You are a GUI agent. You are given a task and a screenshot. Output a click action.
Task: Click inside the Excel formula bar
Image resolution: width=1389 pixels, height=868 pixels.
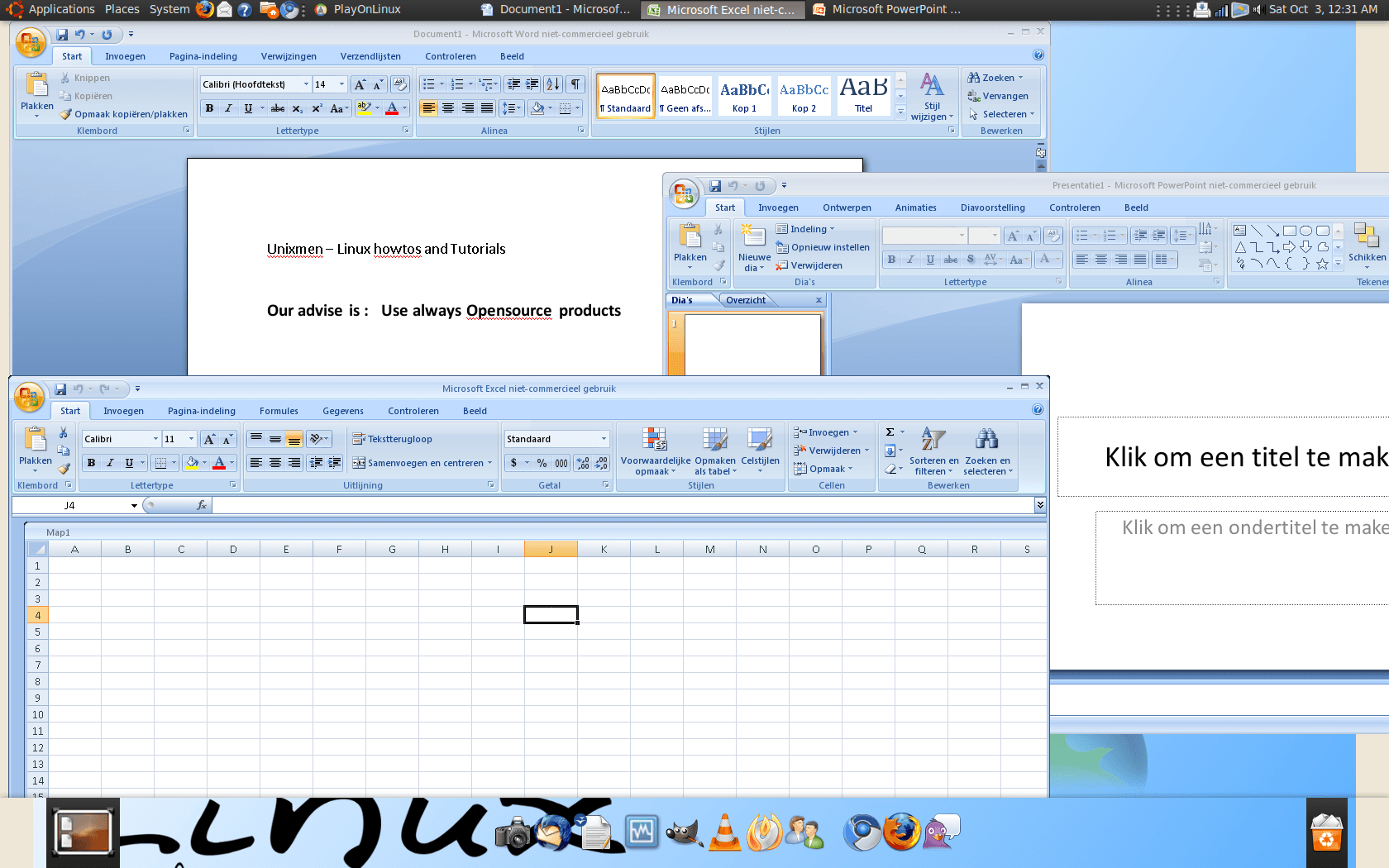623,505
